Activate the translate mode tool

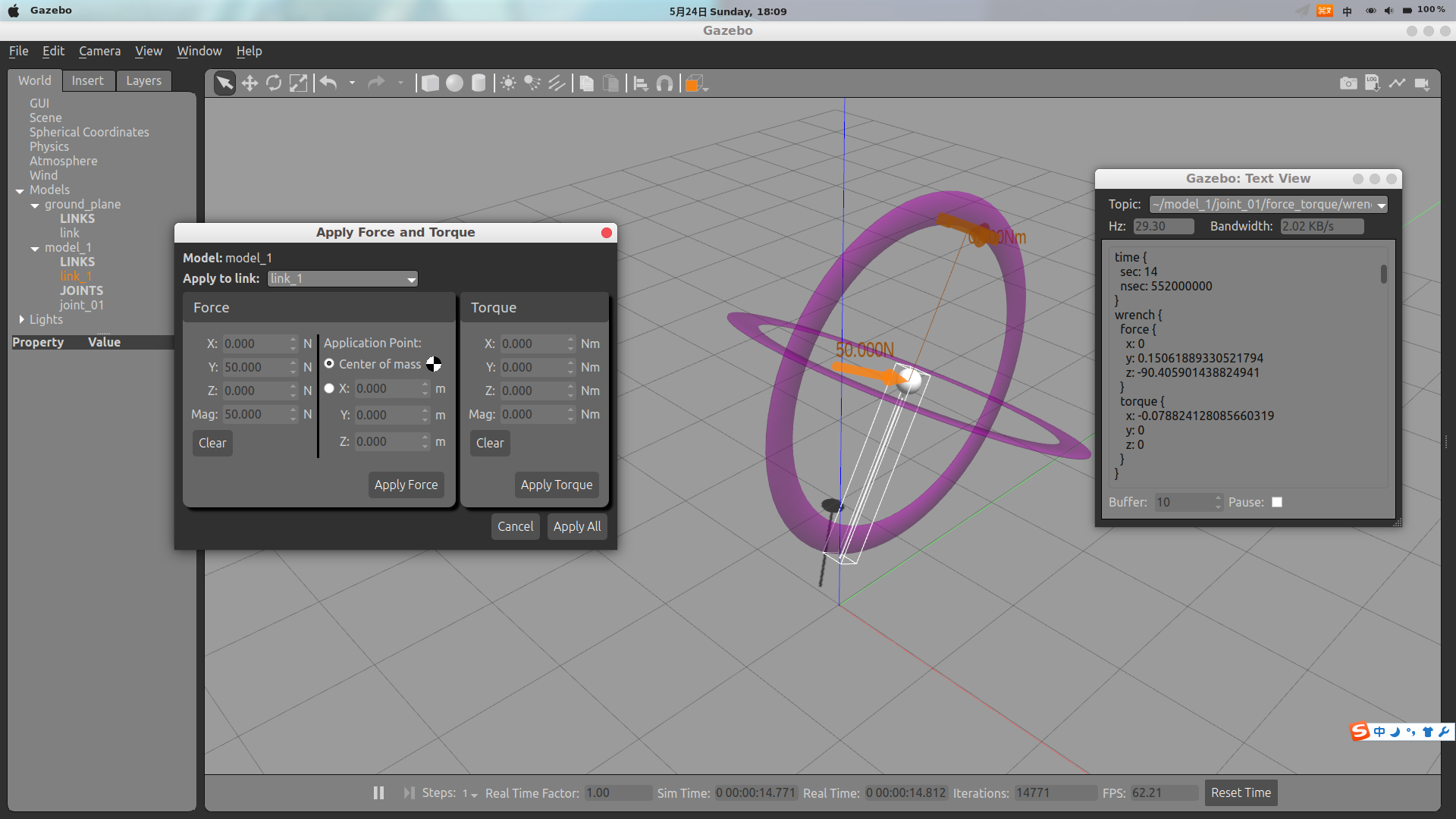click(x=249, y=83)
